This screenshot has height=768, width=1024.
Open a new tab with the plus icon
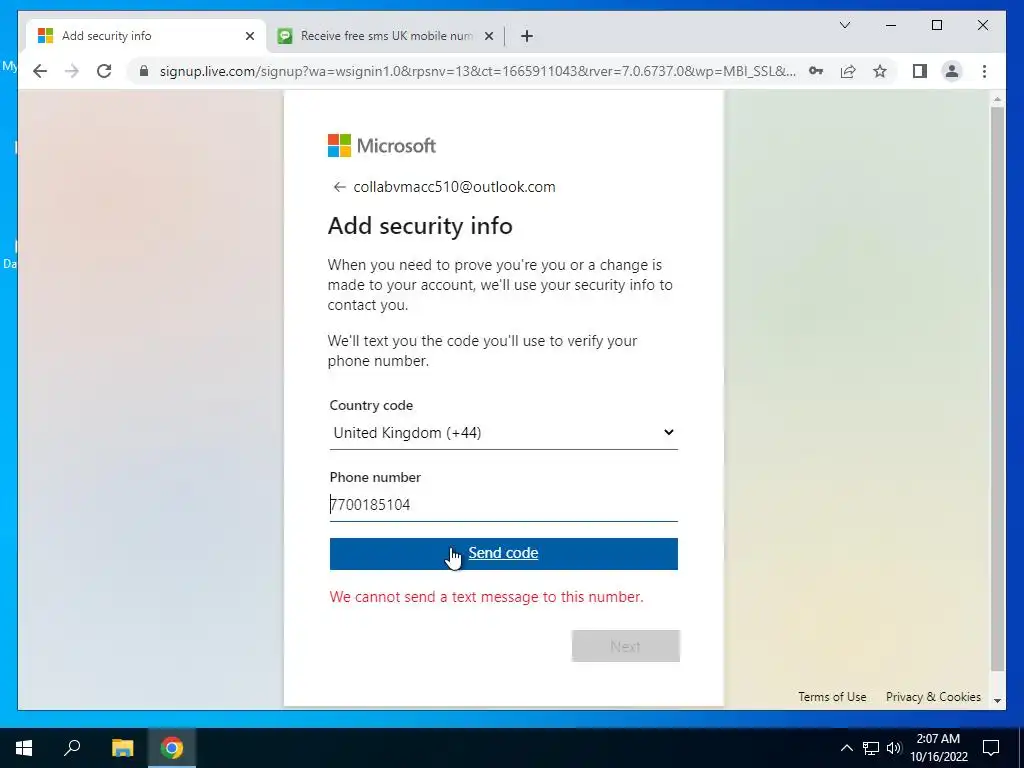click(x=527, y=36)
